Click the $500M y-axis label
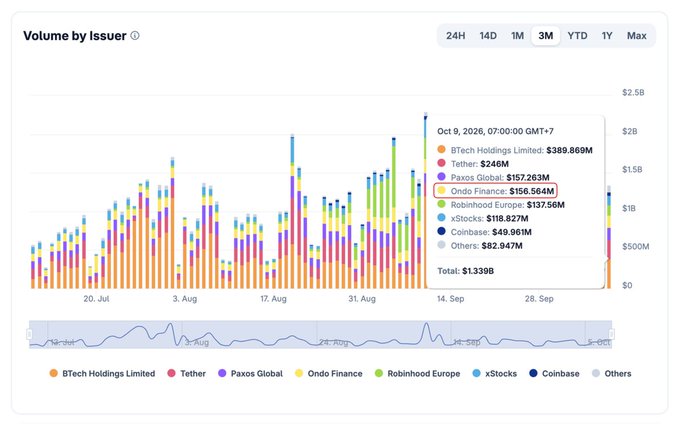 [636, 246]
